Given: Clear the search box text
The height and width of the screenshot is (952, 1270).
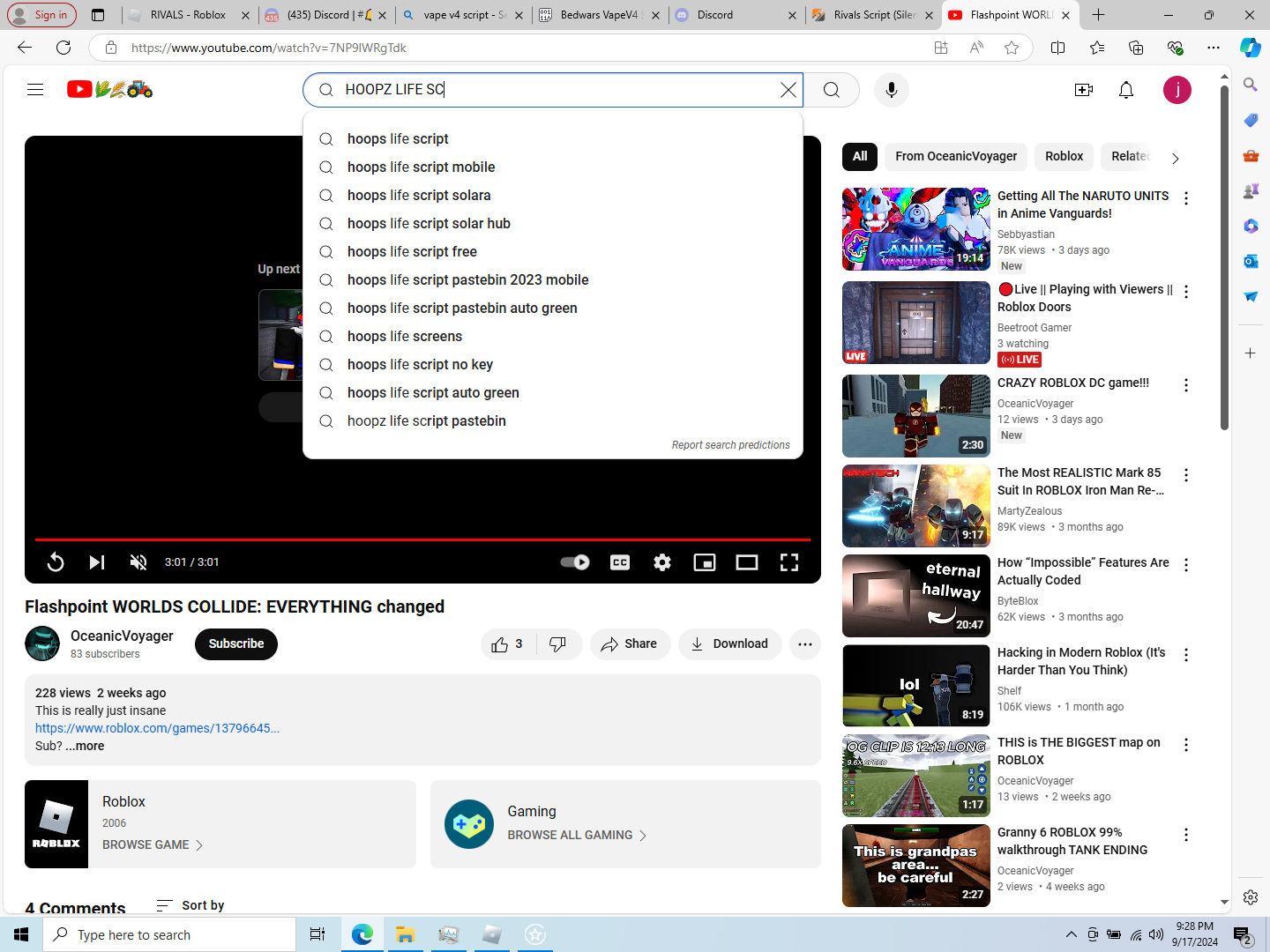Looking at the screenshot, I should pos(788,90).
